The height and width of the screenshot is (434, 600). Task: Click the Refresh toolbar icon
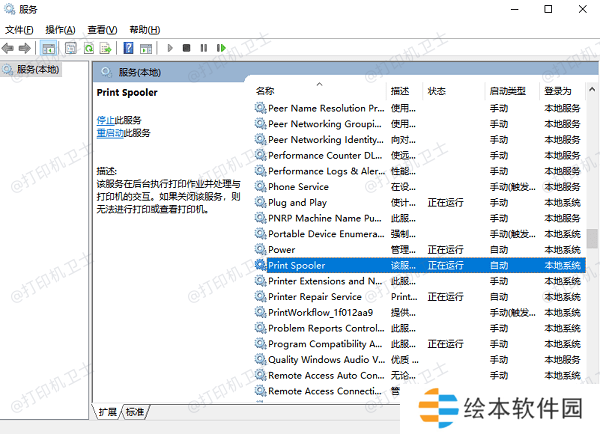pos(89,47)
